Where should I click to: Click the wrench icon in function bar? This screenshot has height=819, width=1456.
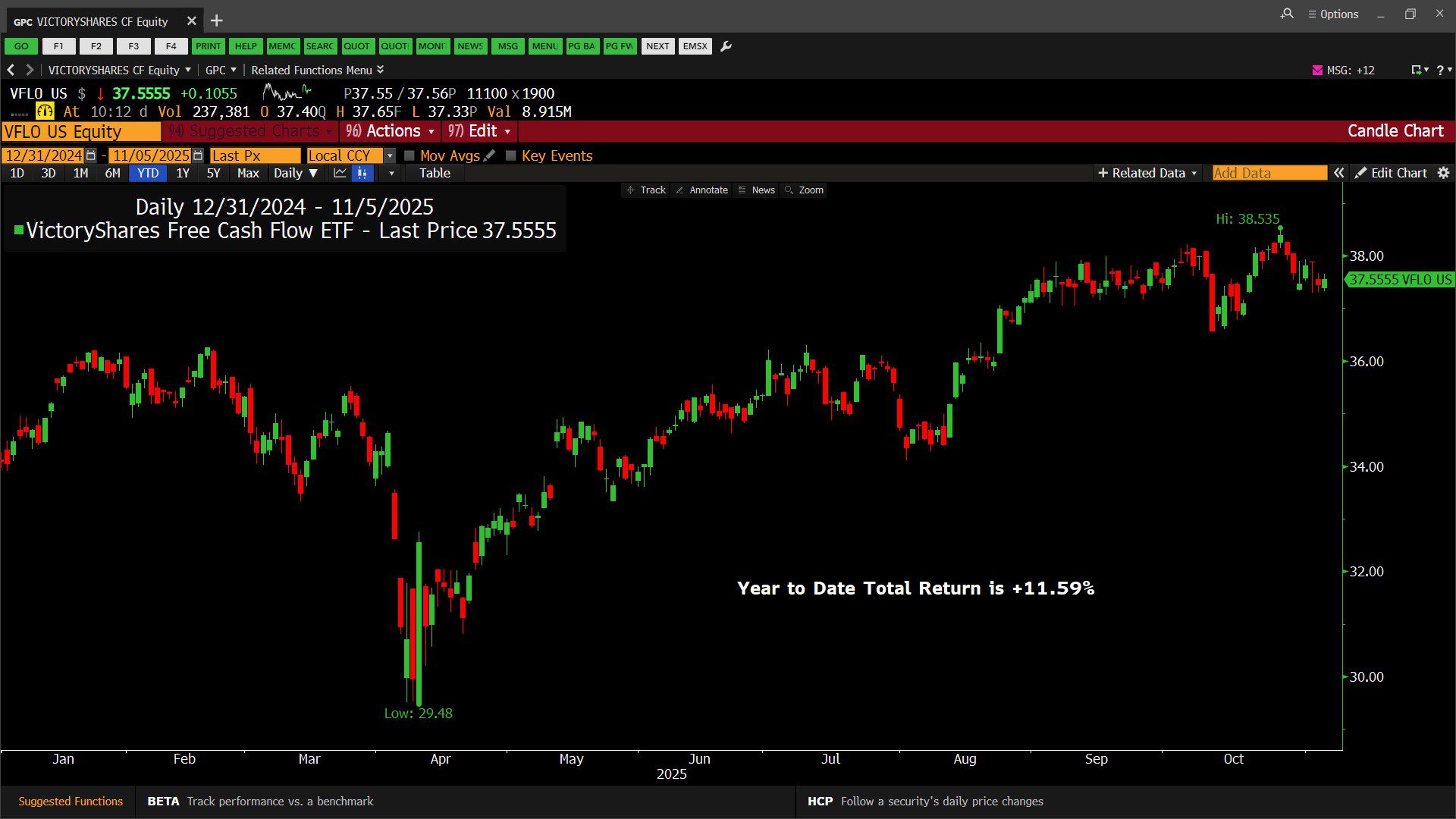pyautogui.click(x=726, y=46)
